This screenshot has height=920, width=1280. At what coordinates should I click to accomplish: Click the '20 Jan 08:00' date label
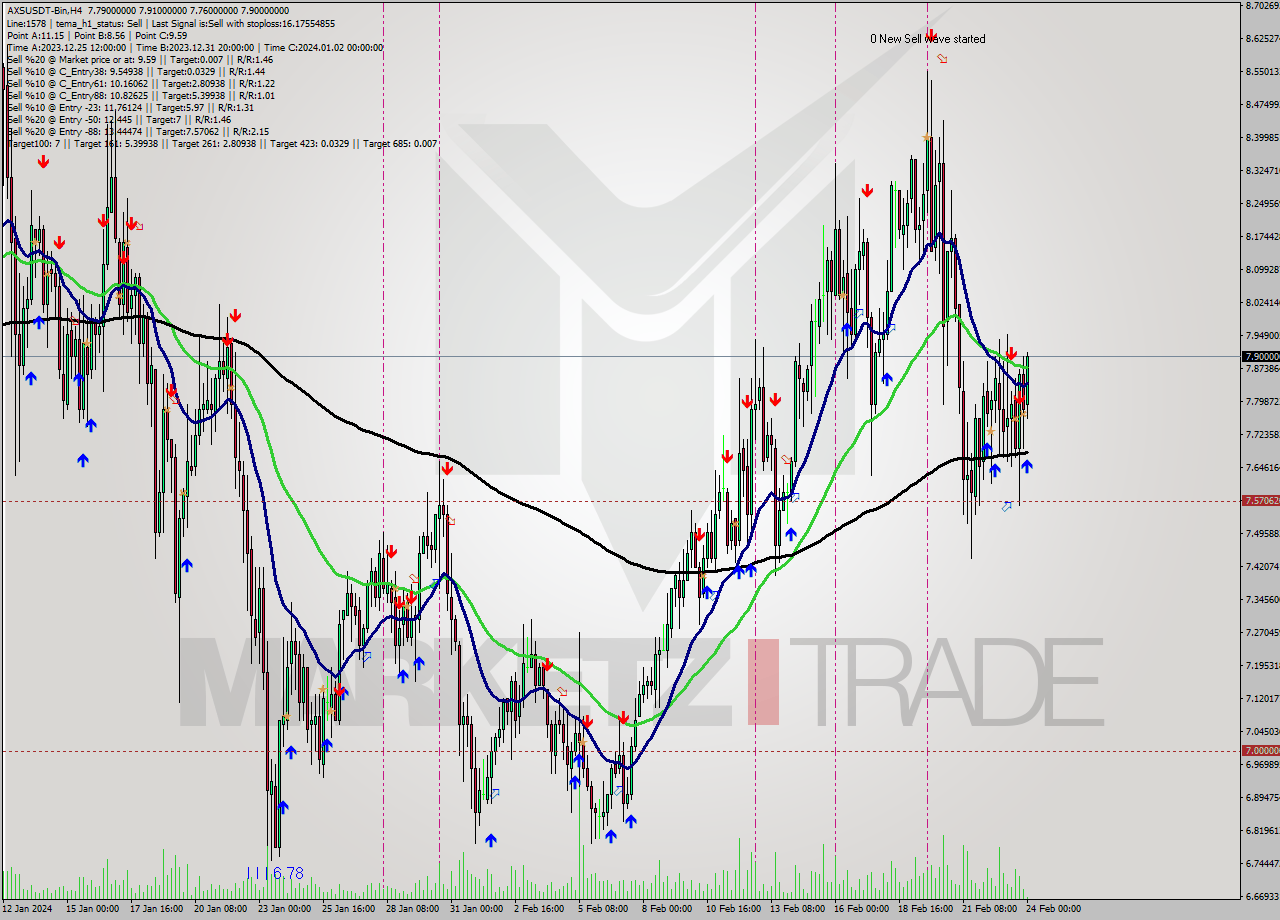[220, 909]
